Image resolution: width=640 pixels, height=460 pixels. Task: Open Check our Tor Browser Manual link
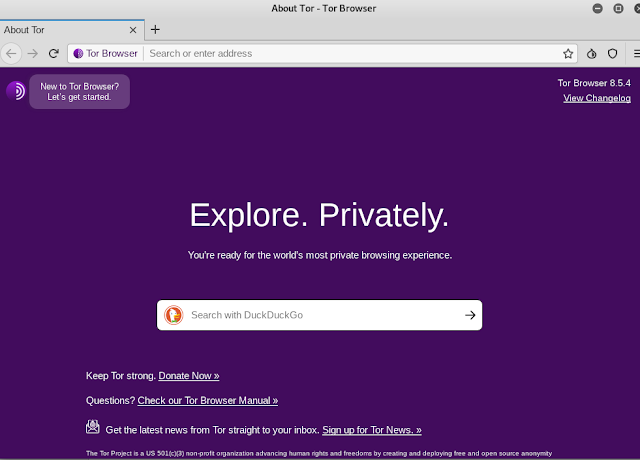coord(208,400)
